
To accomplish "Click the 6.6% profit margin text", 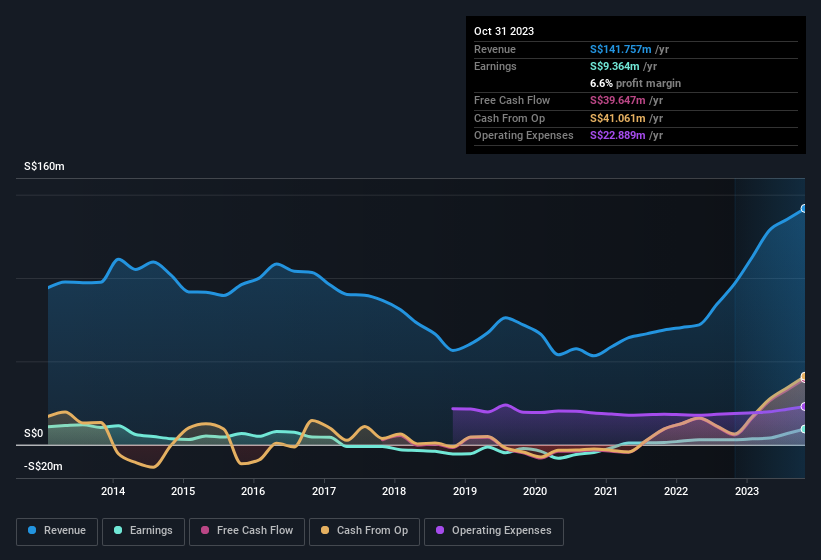I will 636,83.
